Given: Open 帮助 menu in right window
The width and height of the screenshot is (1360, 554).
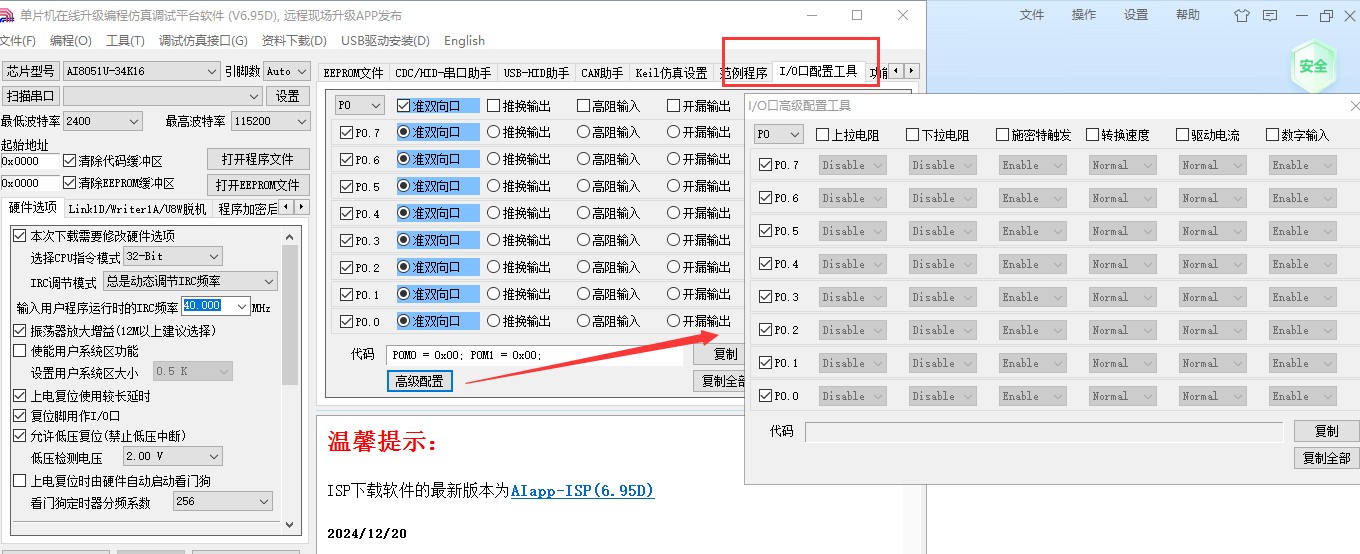Looking at the screenshot, I should point(1188,15).
